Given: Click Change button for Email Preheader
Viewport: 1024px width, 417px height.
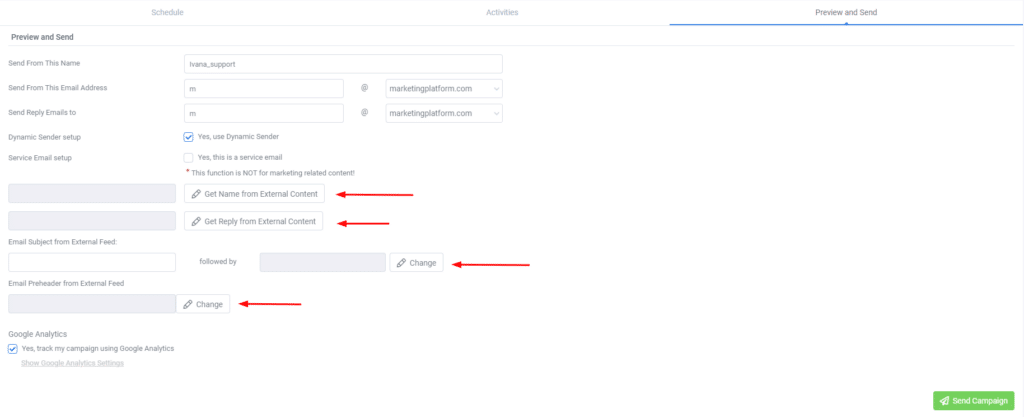Looking at the screenshot, I should click(203, 304).
